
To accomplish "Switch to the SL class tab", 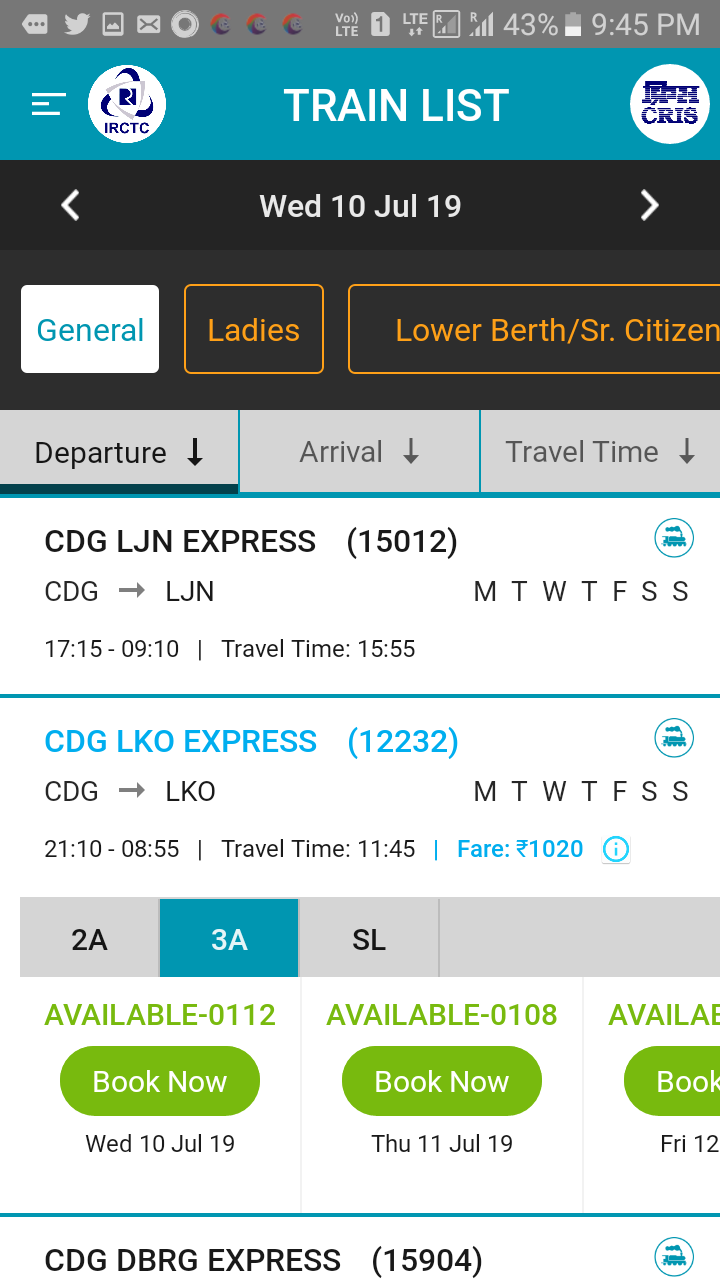I will coord(369,939).
